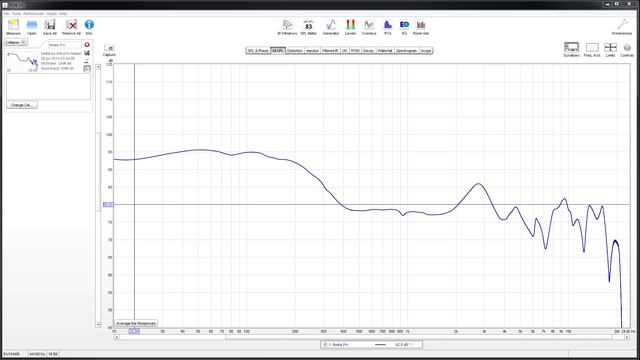
Task: Click the green icon below the remove icon
Action: (87, 53)
